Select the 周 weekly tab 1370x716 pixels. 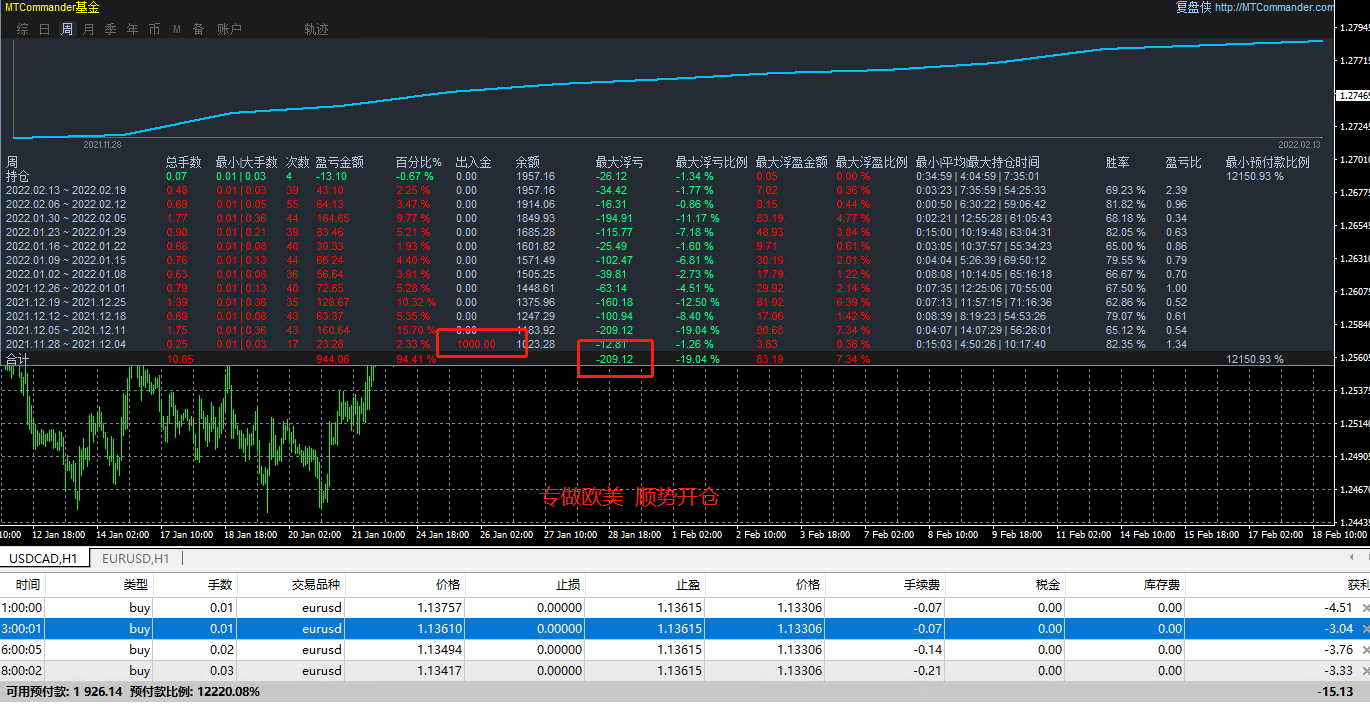[66, 29]
